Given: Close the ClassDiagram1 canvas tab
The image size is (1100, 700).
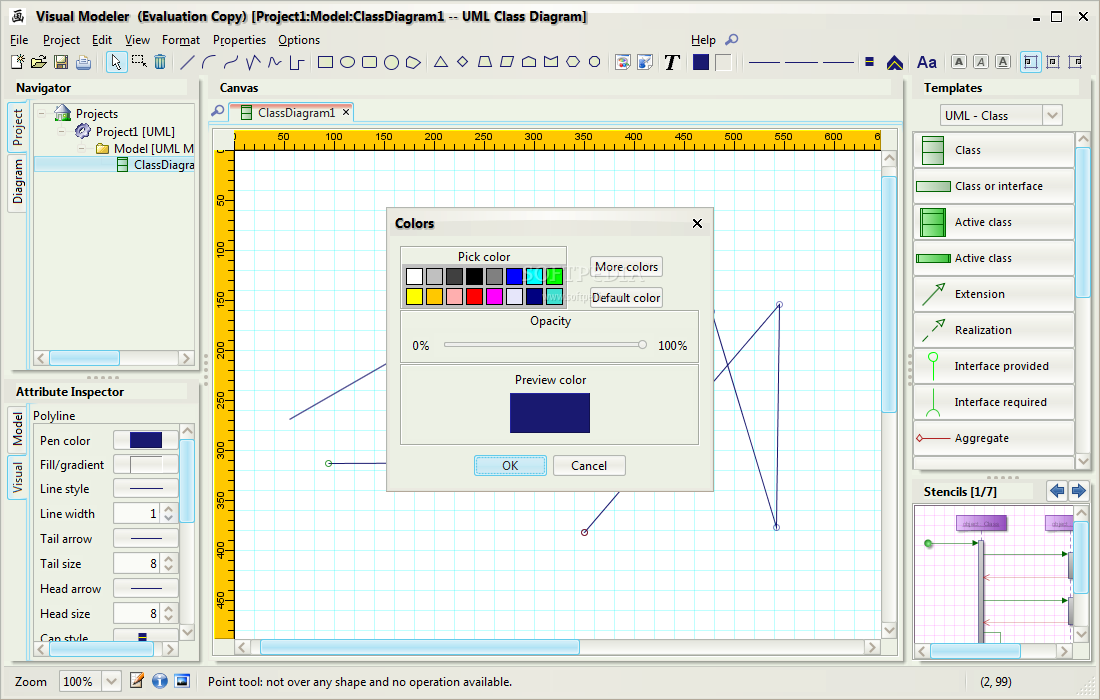Looking at the screenshot, I should [346, 112].
